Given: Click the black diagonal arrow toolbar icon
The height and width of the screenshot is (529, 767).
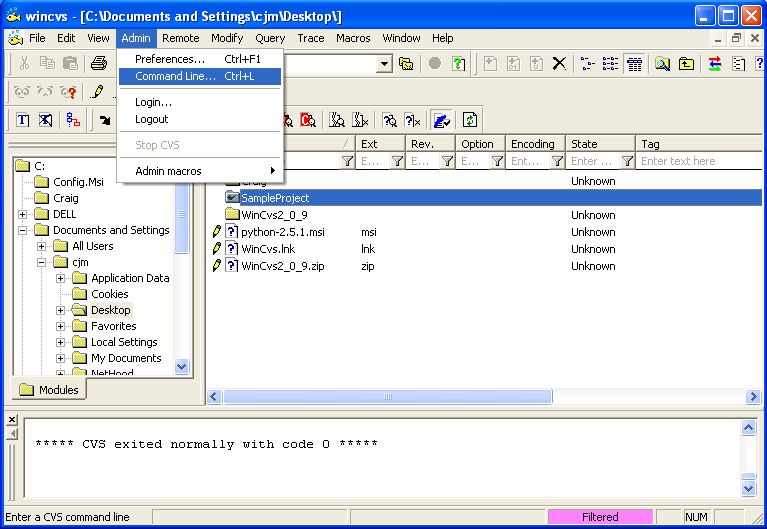Looking at the screenshot, I should [x=105, y=120].
